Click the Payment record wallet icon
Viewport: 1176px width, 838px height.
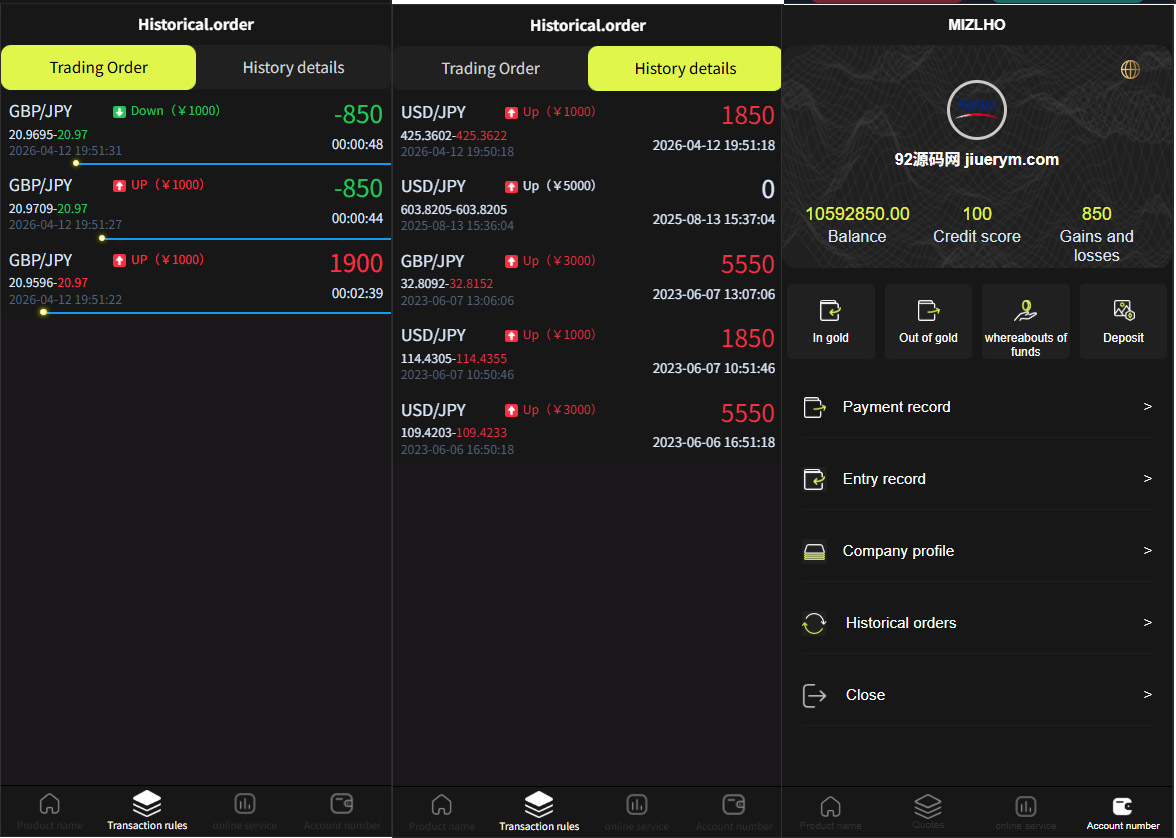tap(815, 408)
